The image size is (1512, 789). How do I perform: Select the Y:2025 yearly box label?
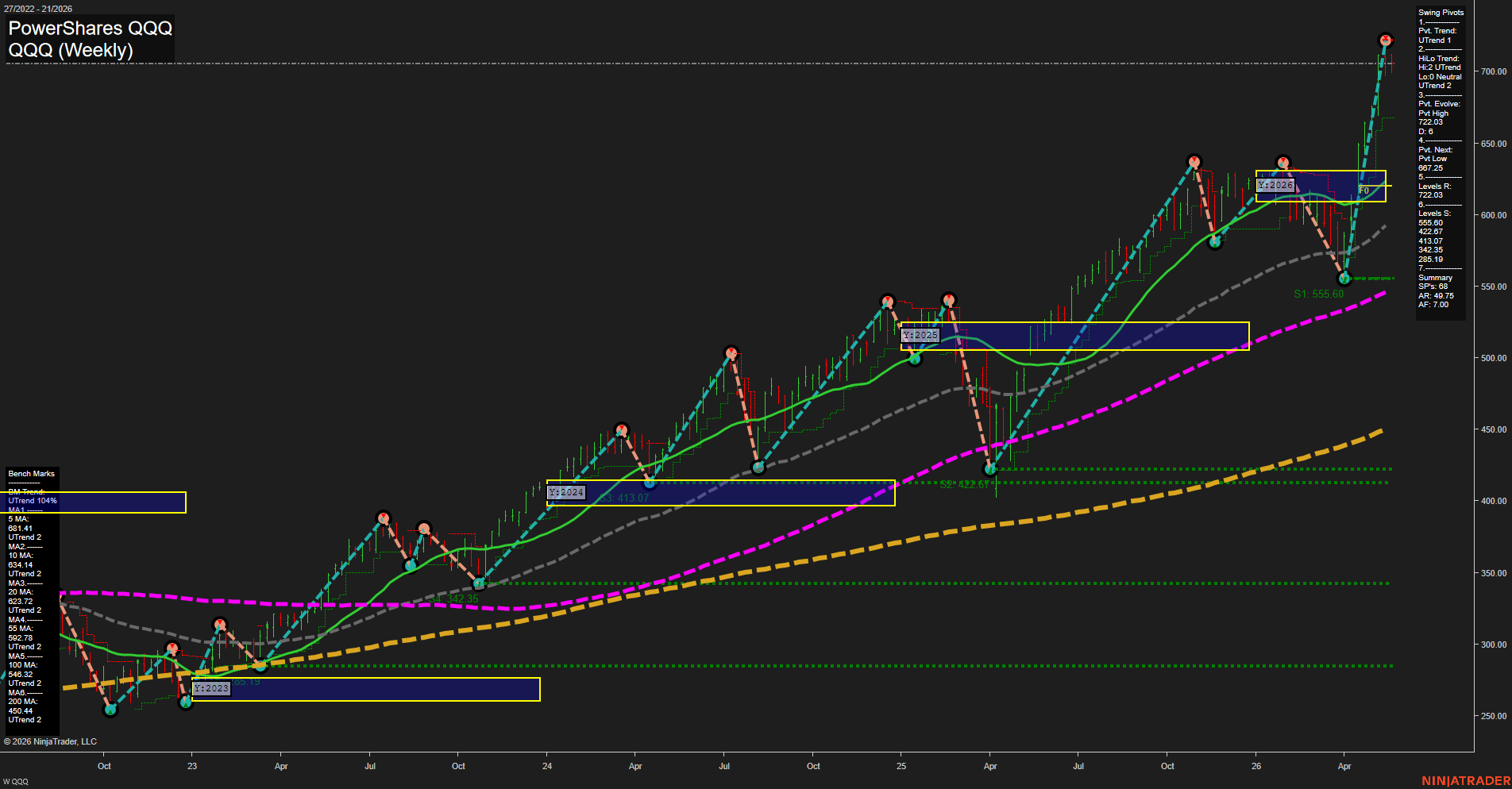(920, 335)
